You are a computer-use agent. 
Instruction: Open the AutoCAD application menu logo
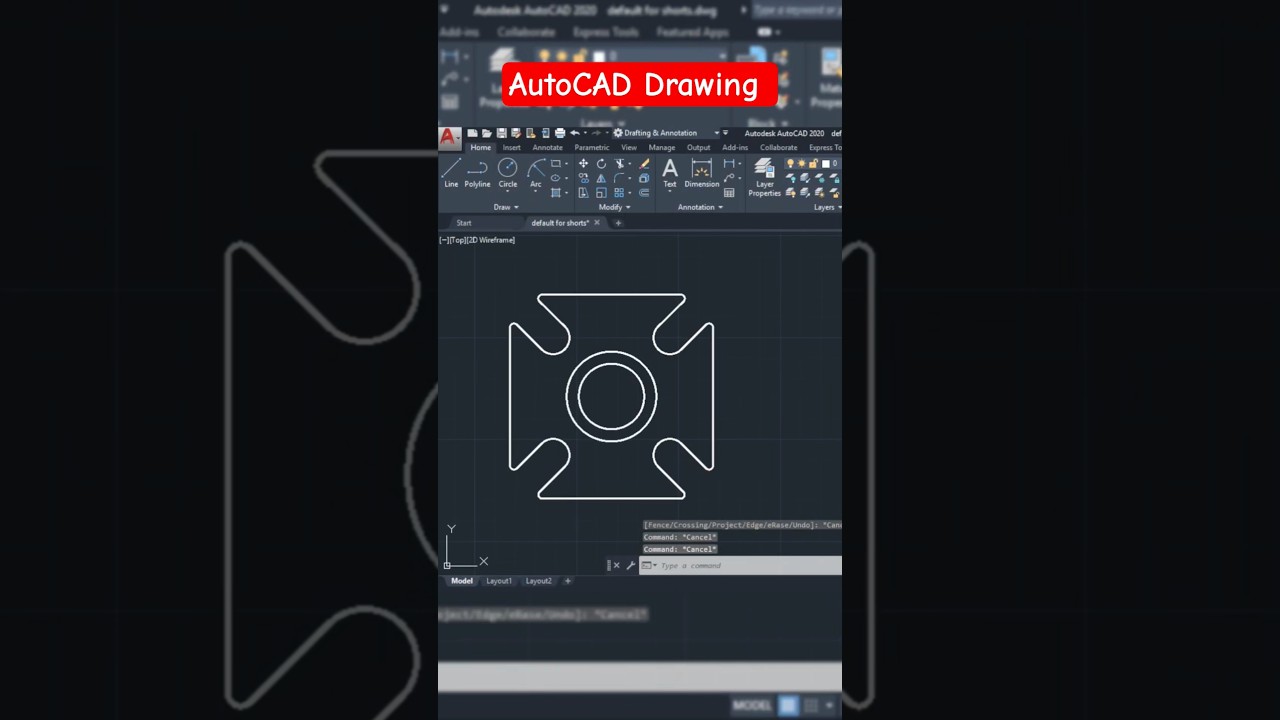(449, 137)
